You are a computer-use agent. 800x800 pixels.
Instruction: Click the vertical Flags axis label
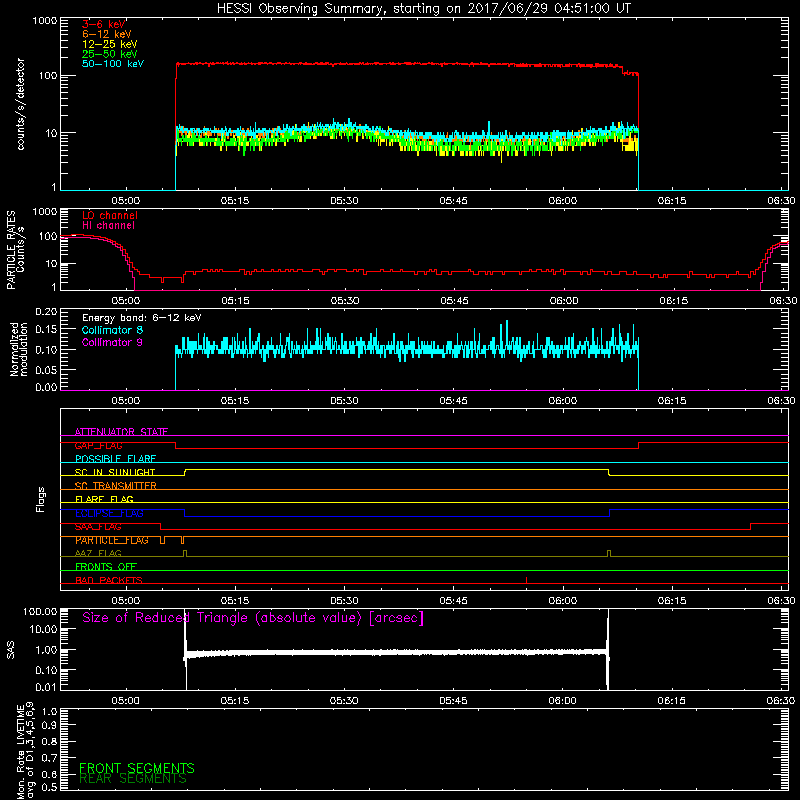[x=41, y=499]
